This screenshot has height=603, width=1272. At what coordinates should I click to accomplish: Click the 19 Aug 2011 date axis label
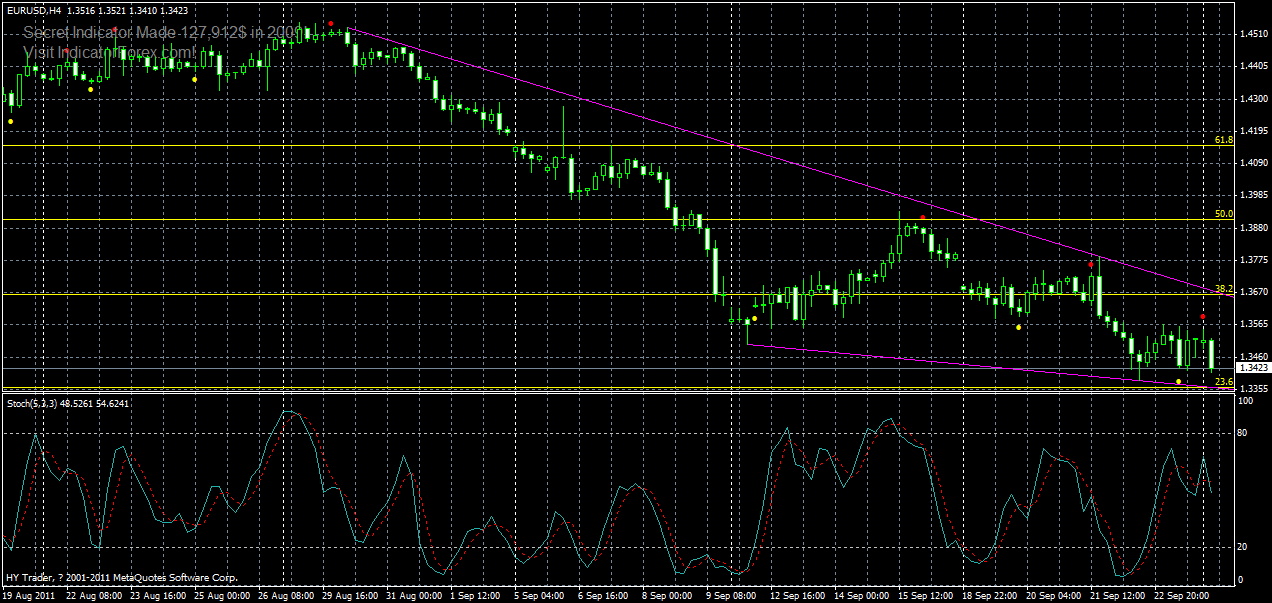[27, 592]
